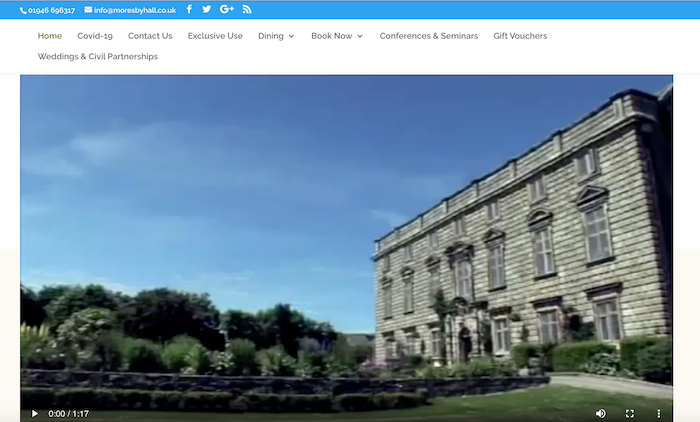
Task: Open Conferences & Seminars page
Action: coord(428,36)
